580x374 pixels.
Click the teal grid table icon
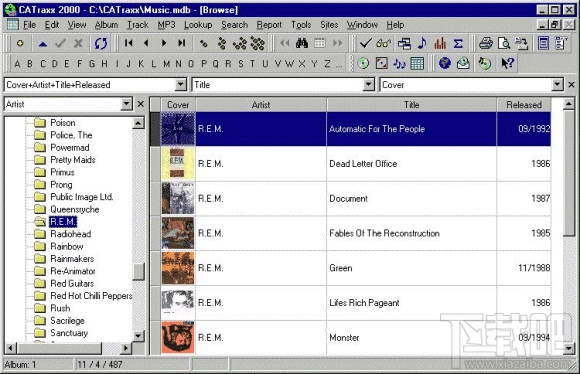click(417, 64)
